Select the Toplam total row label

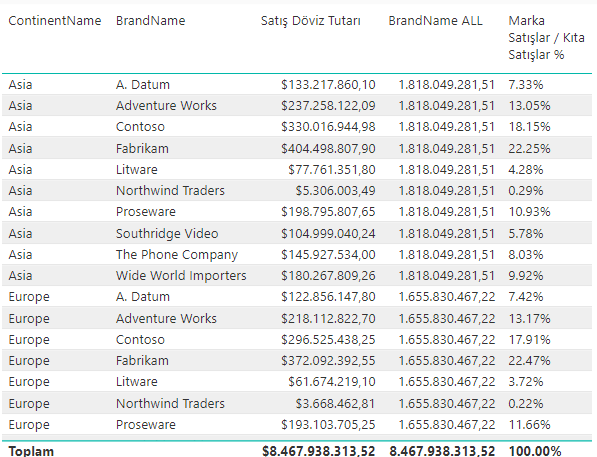31,451
